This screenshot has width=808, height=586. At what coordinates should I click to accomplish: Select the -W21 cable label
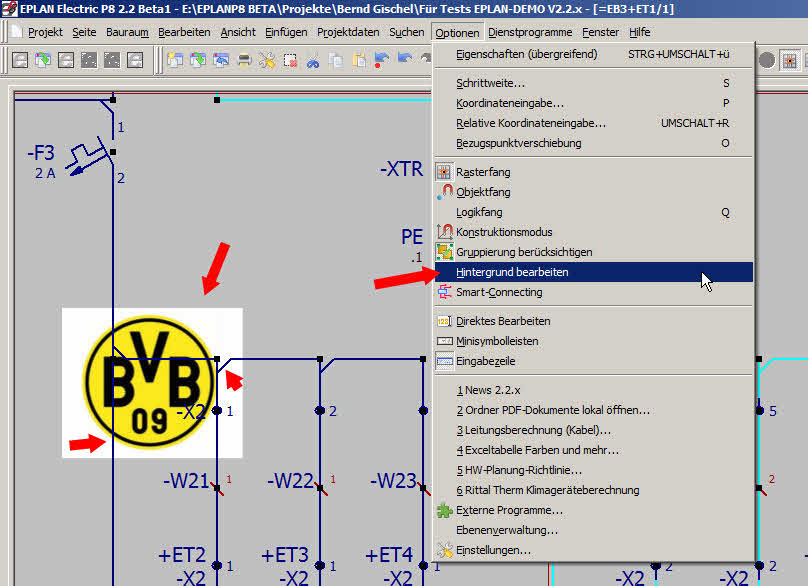pyautogui.click(x=186, y=481)
